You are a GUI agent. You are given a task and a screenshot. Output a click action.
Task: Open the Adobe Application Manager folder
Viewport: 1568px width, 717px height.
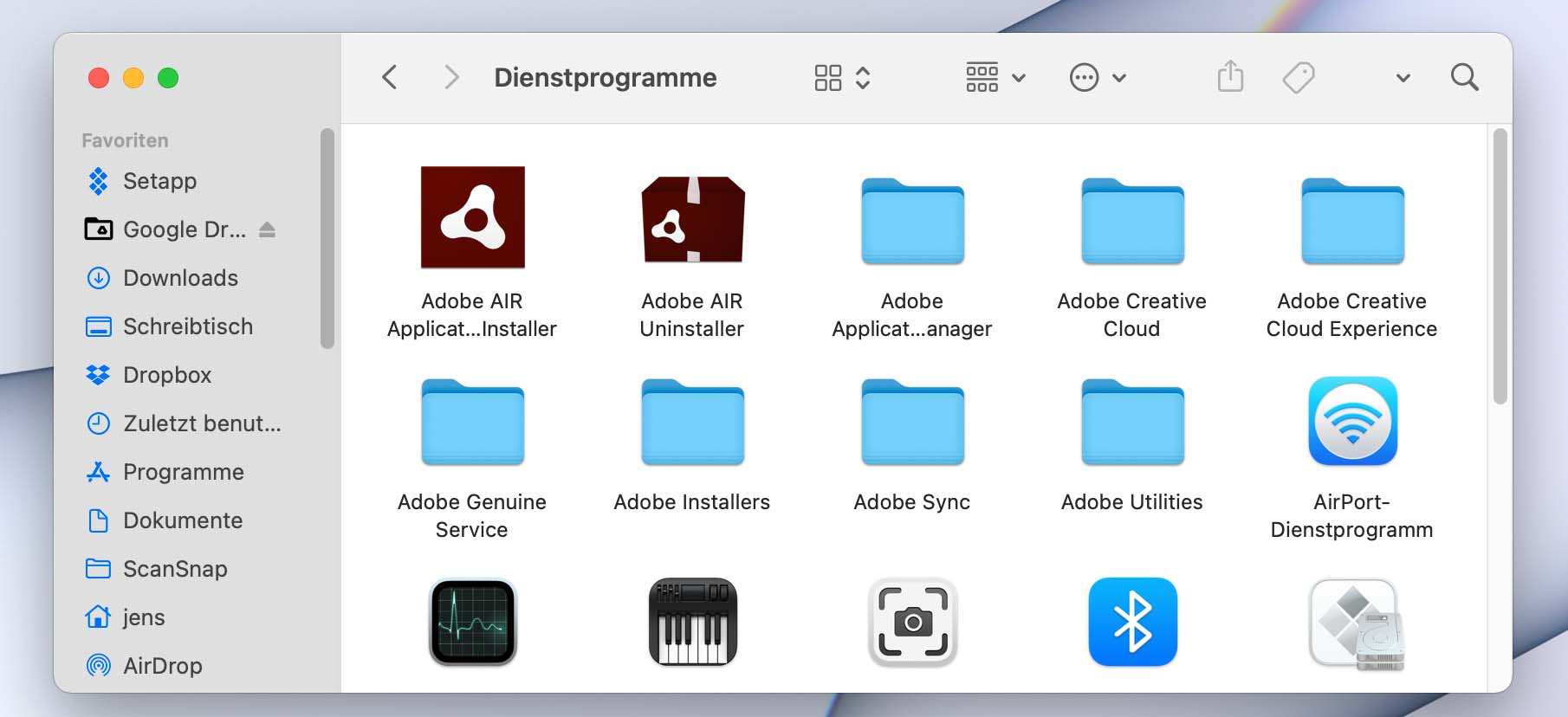coord(912,221)
